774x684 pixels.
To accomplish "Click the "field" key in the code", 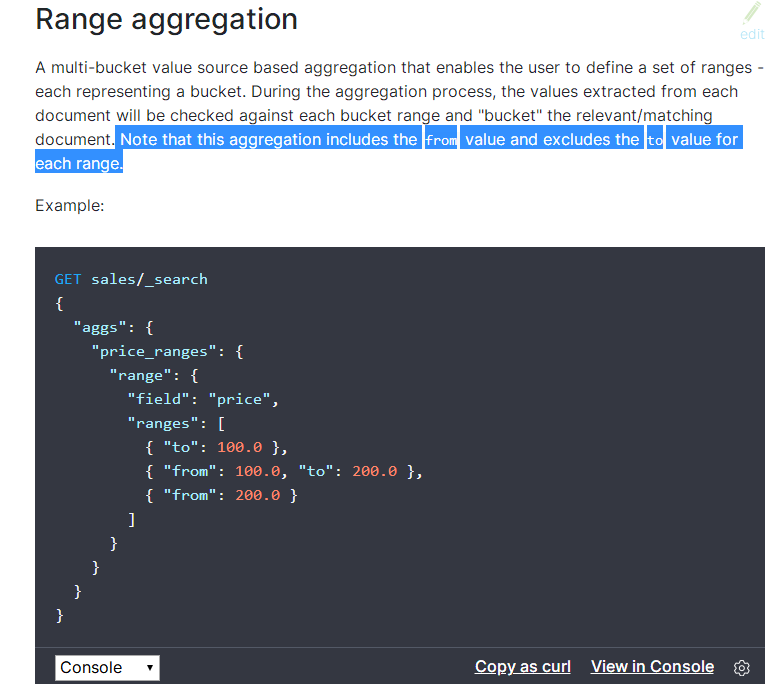I will (158, 399).
